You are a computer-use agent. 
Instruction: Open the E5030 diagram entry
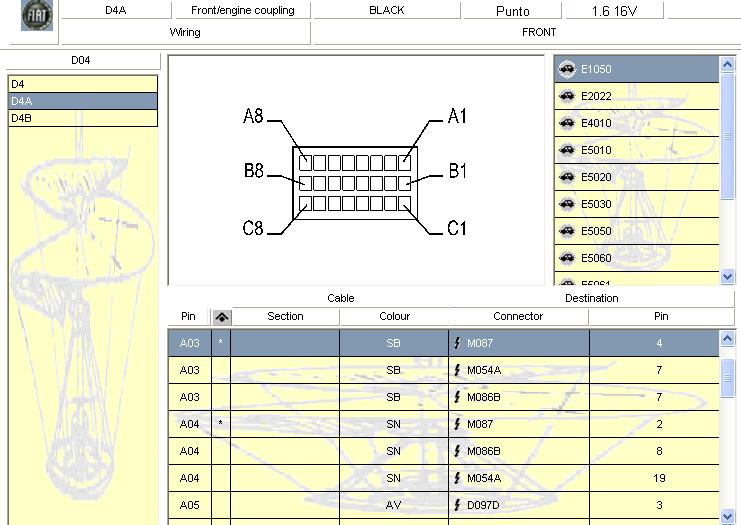pos(637,204)
